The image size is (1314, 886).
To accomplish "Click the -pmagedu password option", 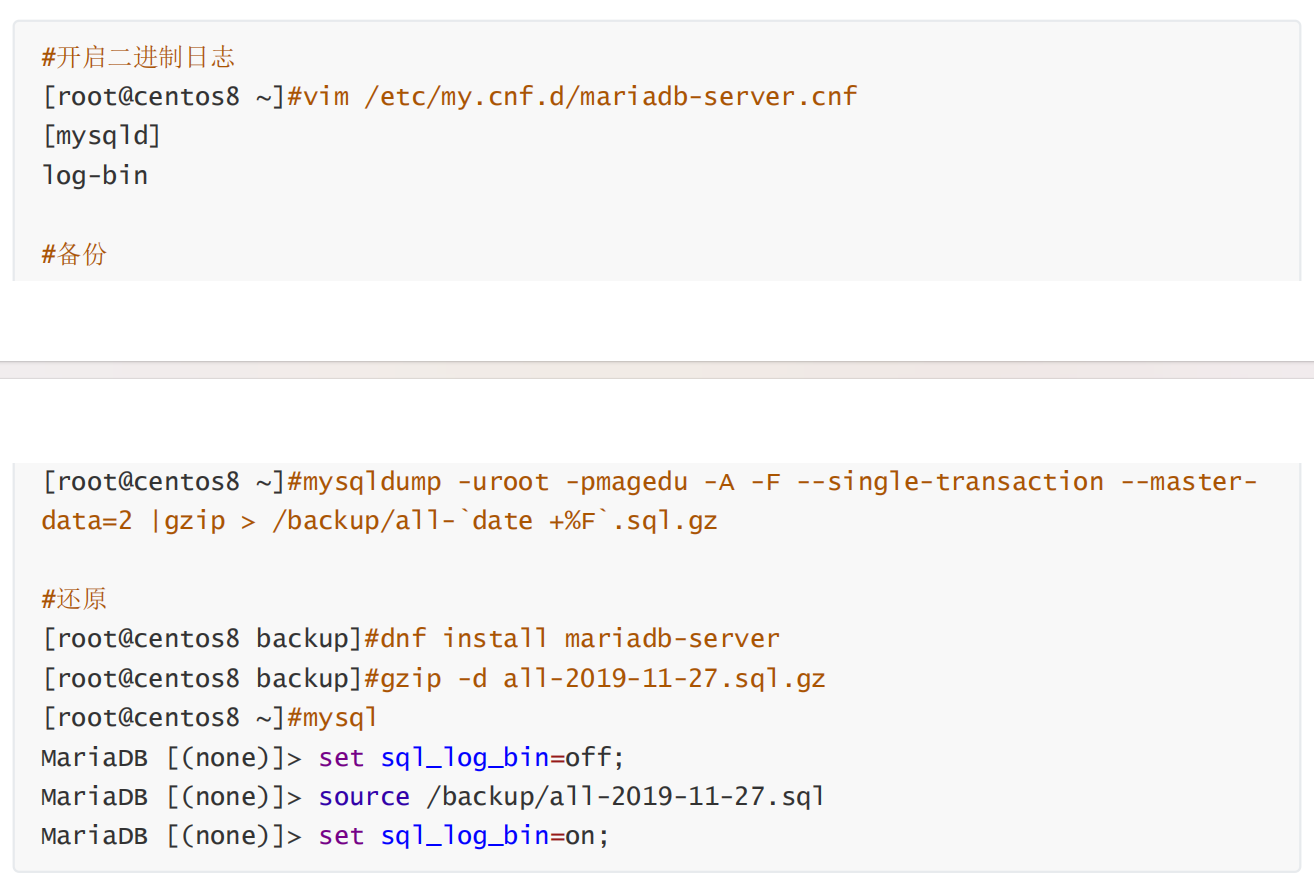I will (x=626, y=482).
